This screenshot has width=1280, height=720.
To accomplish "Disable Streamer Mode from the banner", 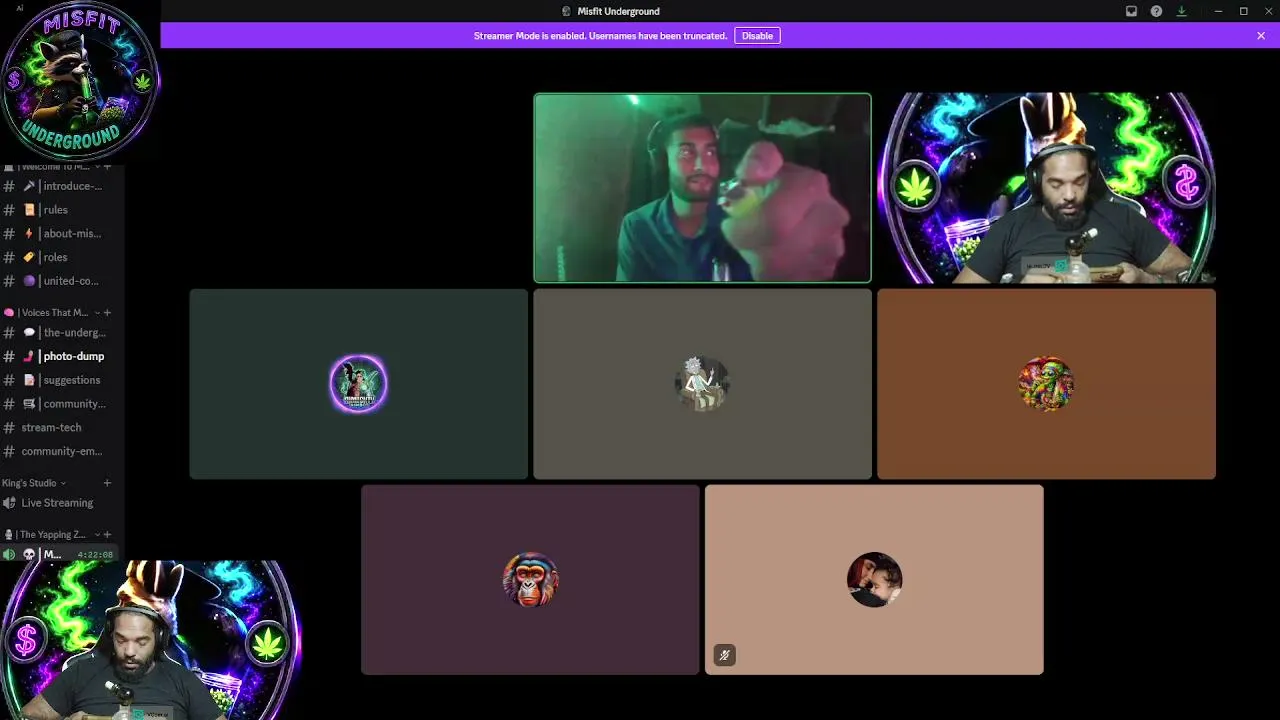I will click(757, 36).
